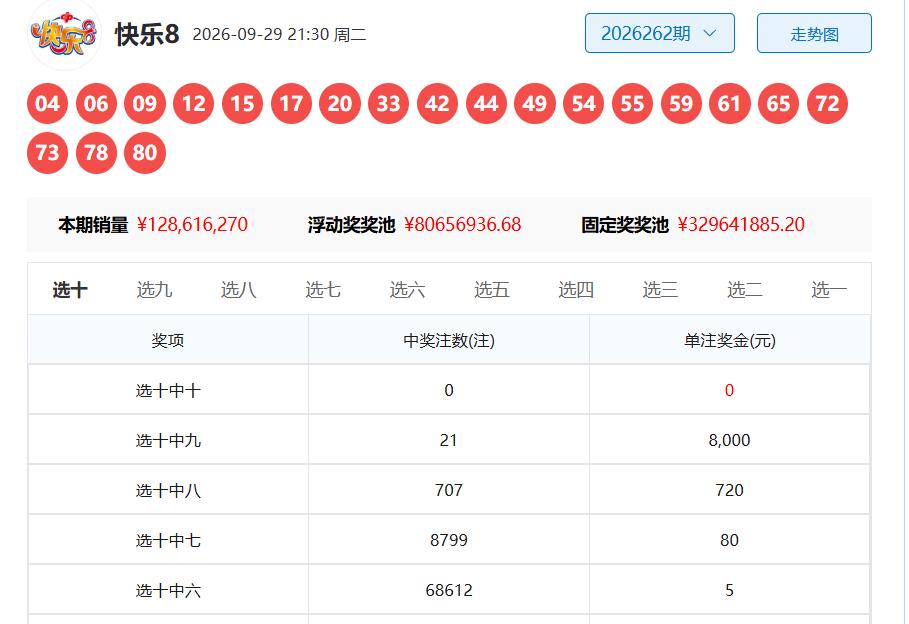This screenshot has height=624, width=909.
Task: Click winning number ball 06
Action: (x=96, y=104)
